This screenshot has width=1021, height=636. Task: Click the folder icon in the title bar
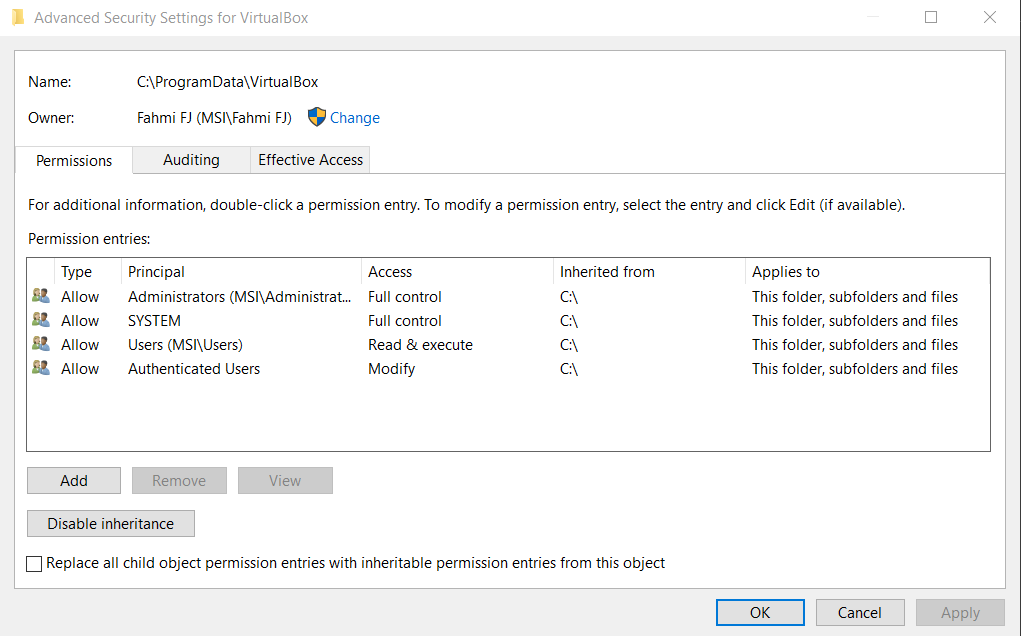click(18, 17)
